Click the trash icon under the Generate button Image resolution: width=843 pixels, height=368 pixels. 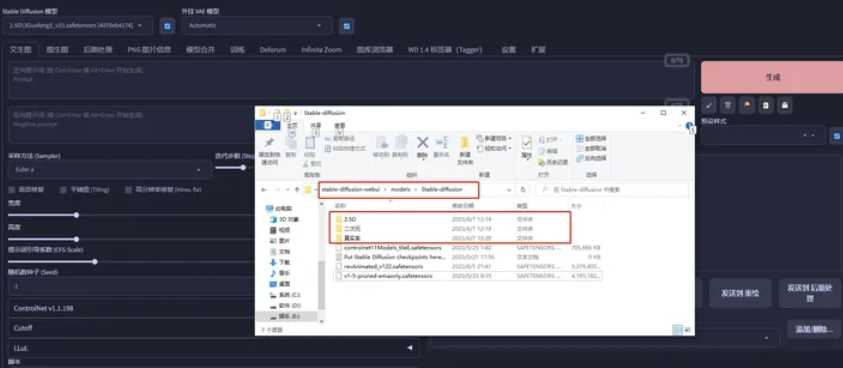point(727,105)
